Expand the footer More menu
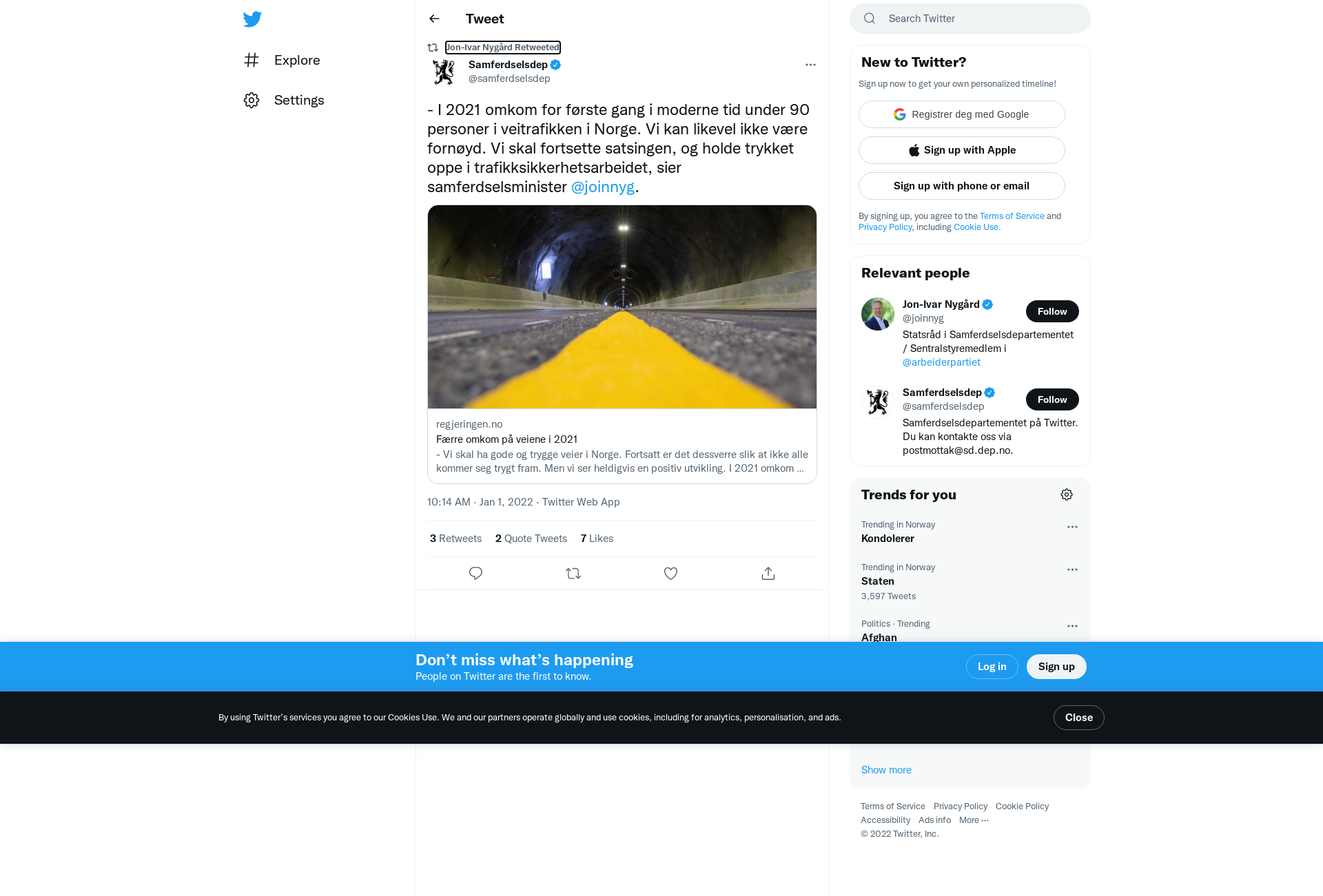1323x896 pixels. (974, 820)
